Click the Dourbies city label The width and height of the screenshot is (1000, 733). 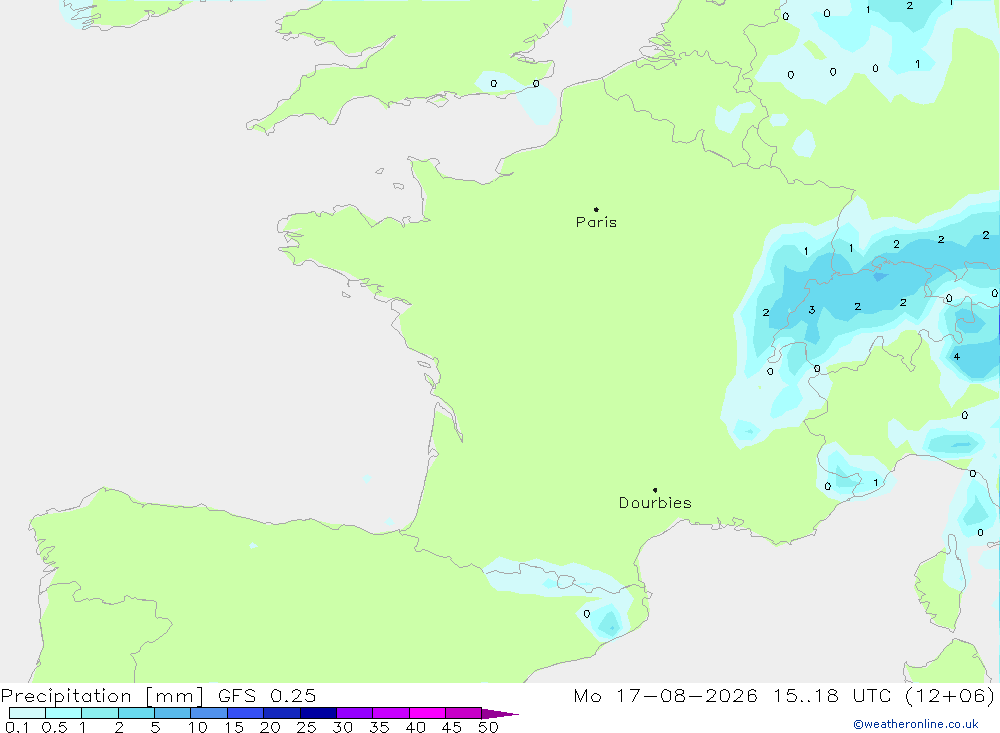click(655, 503)
